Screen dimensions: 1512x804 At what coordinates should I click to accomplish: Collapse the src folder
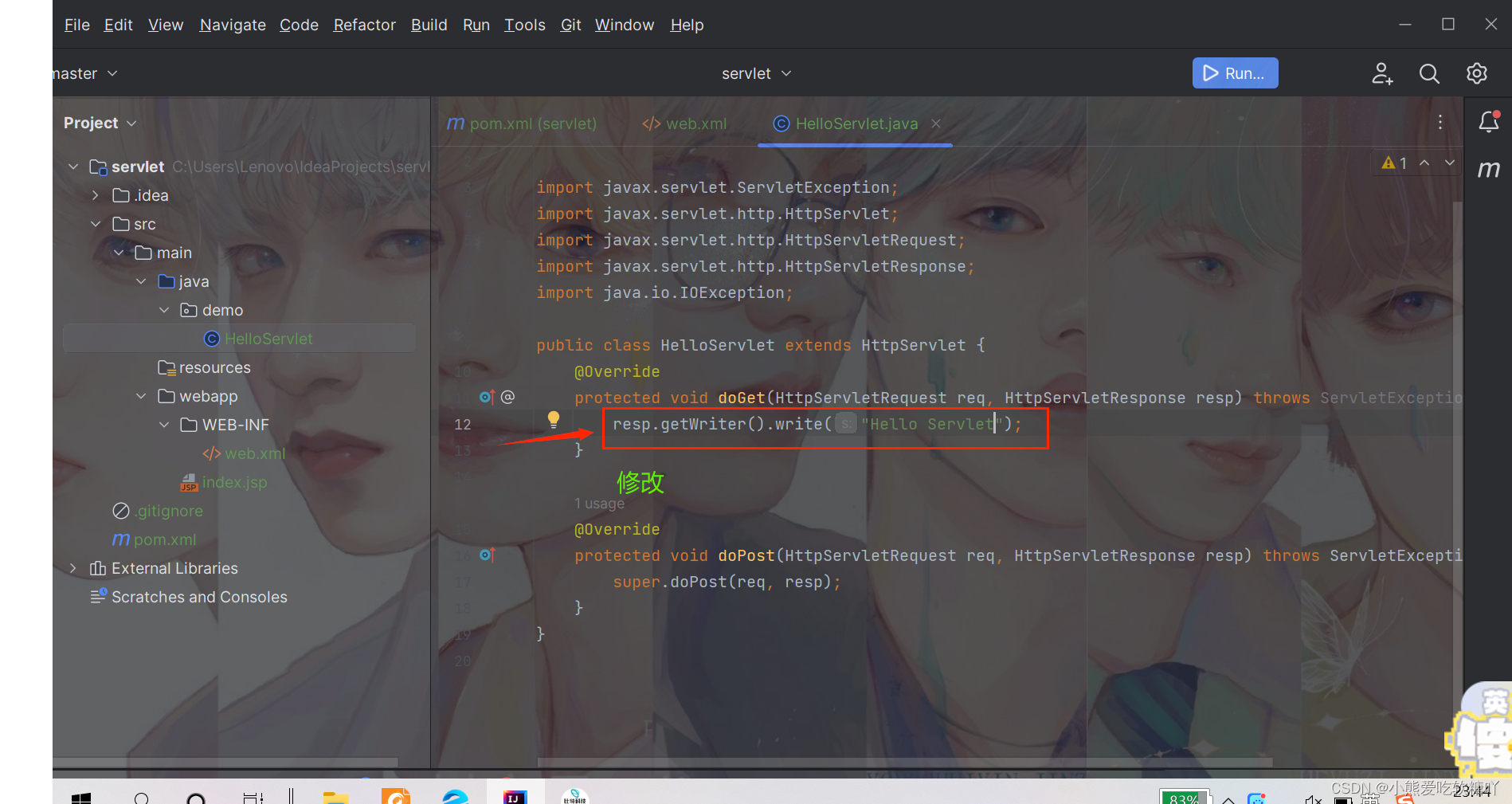click(96, 224)
